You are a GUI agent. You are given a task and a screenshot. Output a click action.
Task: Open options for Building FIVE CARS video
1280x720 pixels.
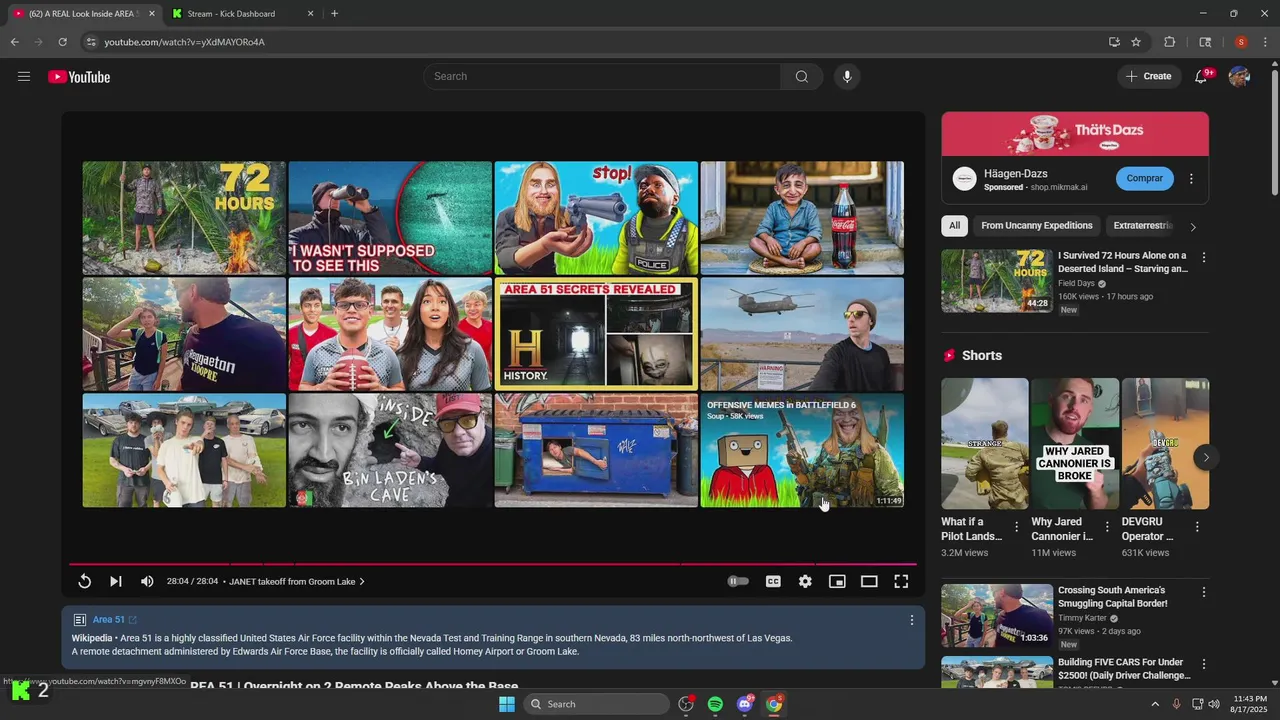click(1204, 664)
